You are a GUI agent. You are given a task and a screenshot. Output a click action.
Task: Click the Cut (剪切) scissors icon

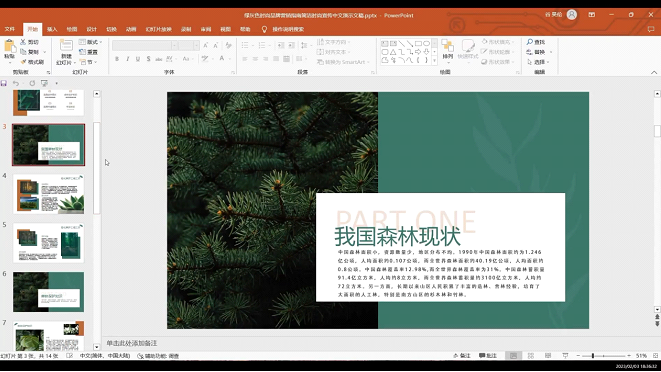24,42
